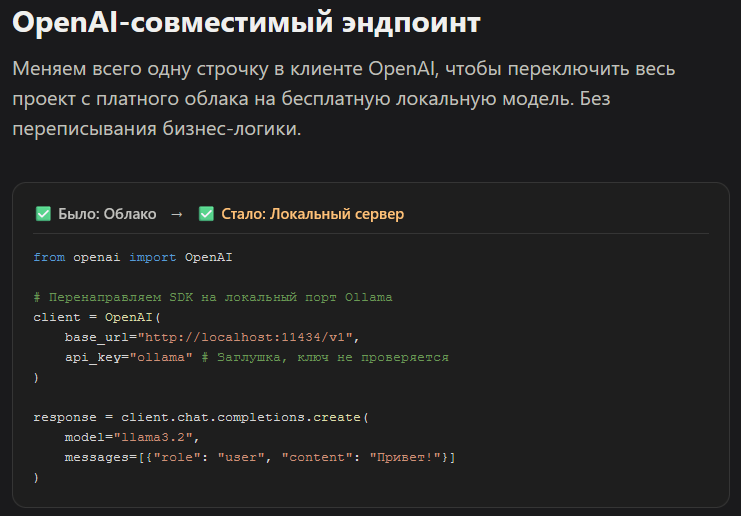Click the line "client = OpenAI("
Screen dimensions: 741x516
click(97, 318)
